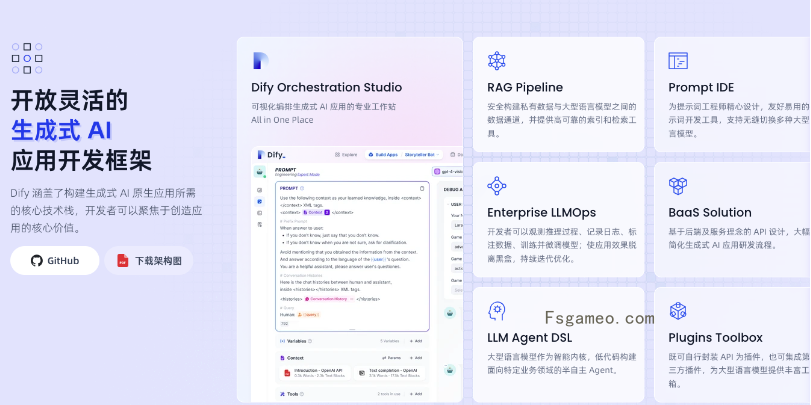Add a new variable in Variables row
Screen dimensions: 811x405
415,341
